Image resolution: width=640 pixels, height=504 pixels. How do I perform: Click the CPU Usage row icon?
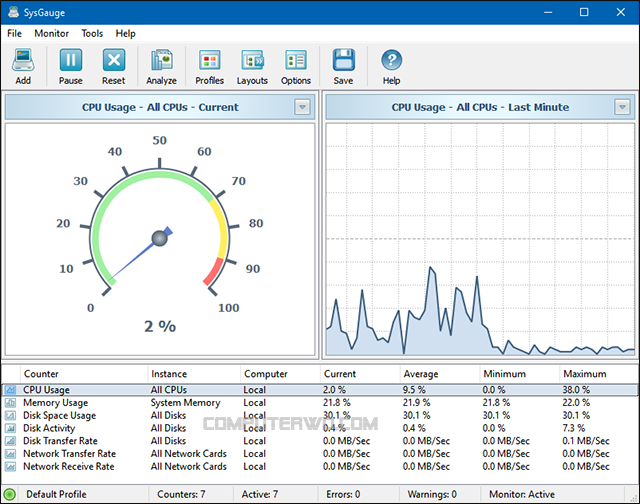(x=10, y=390)
